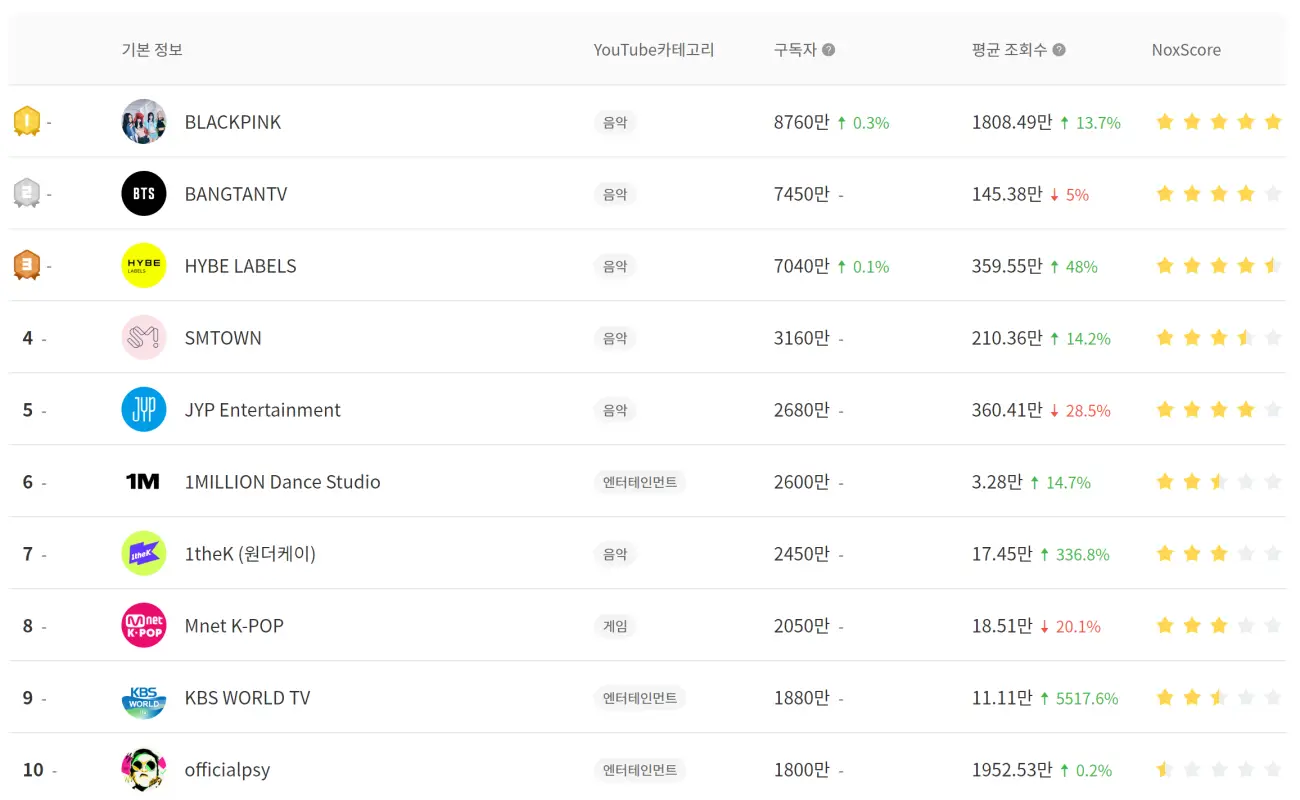
Task: Click the 평균 조회수 column header
Action: 1009,50
